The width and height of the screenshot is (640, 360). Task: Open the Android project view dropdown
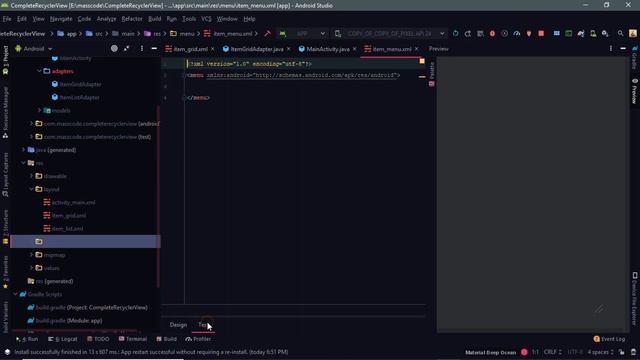point(34,49)
